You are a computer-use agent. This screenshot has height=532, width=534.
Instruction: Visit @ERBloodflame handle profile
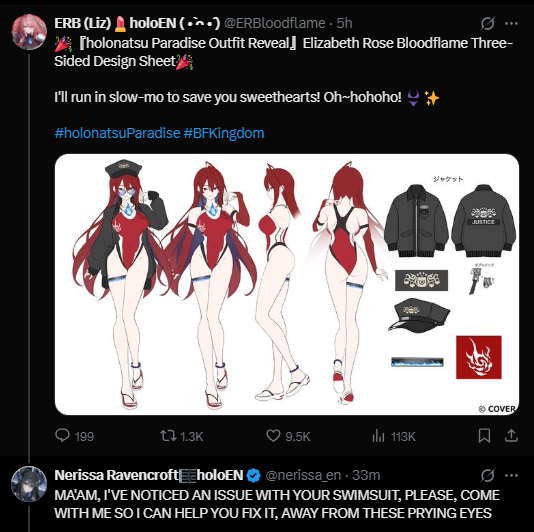(x=275, y=24)
